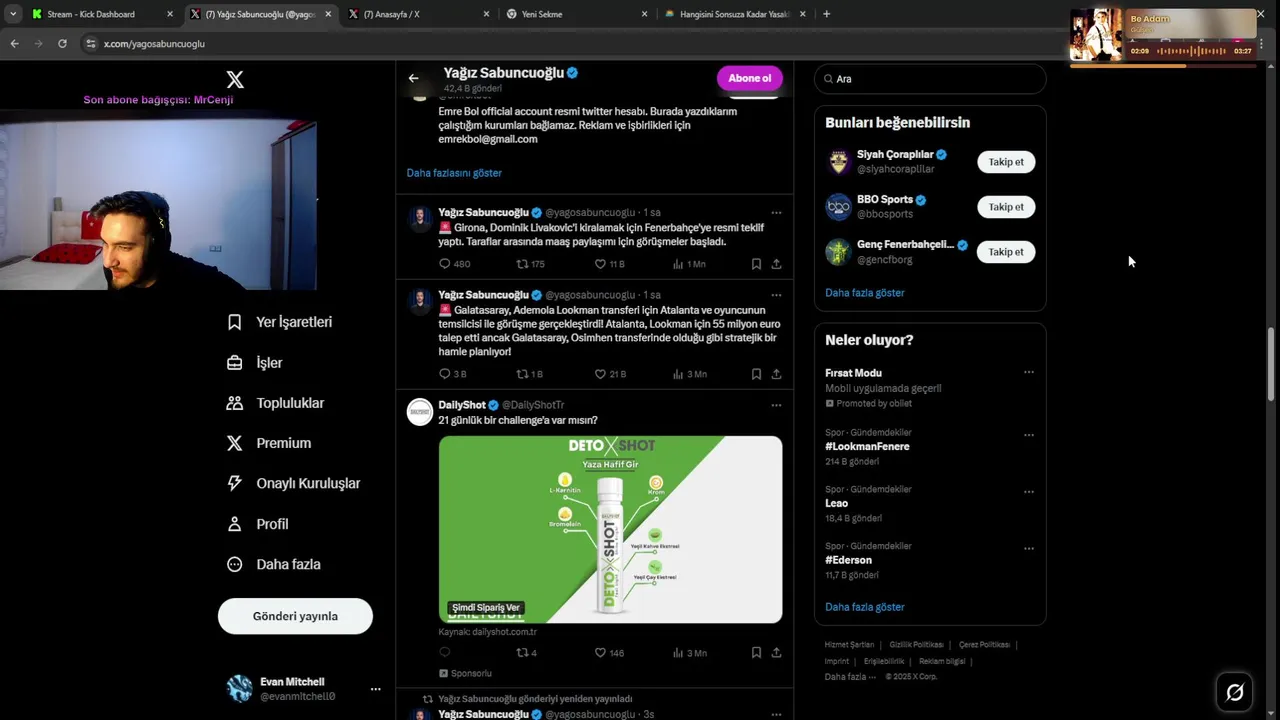Open more options on the Galatasaray Lookman post
Viewport: 1280px width, 720px height.
pyautogui.click(x=776, y=295)
